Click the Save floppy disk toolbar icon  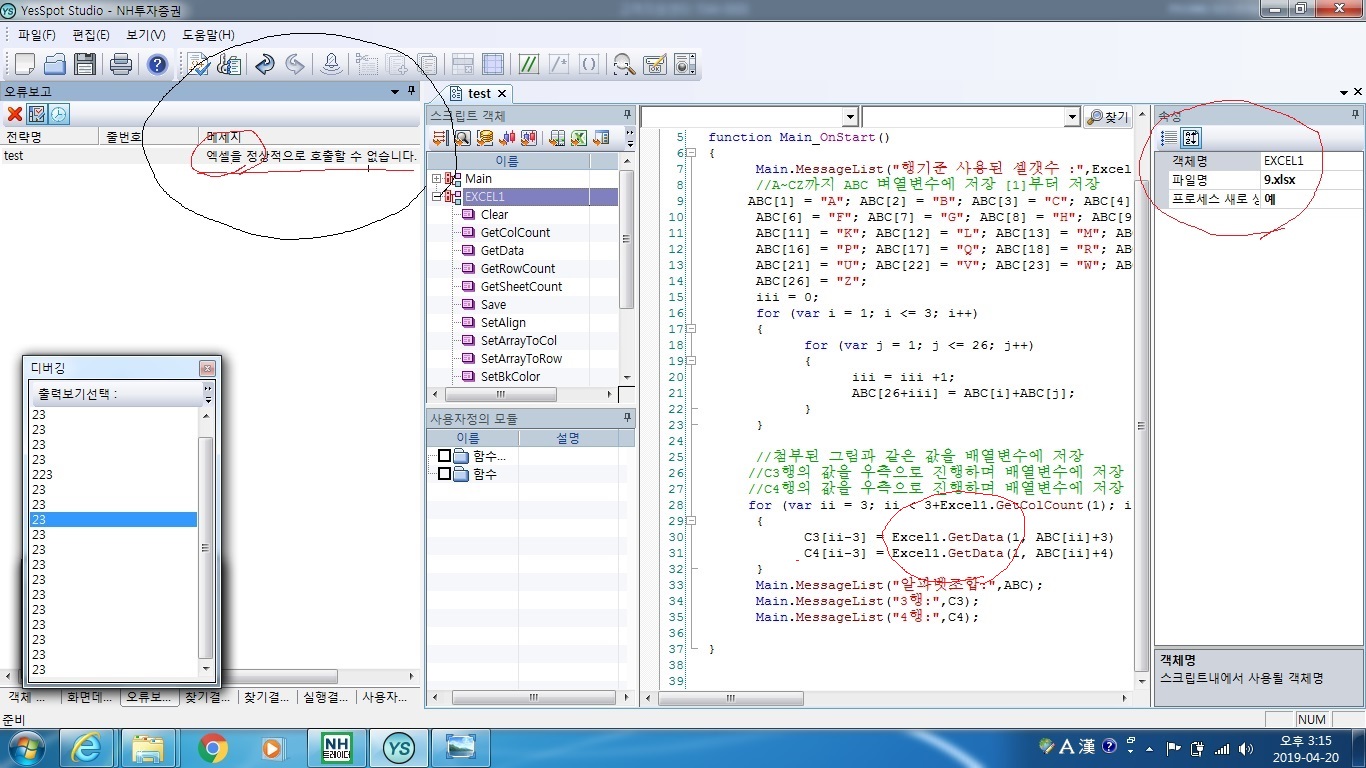tap(85, 64)
